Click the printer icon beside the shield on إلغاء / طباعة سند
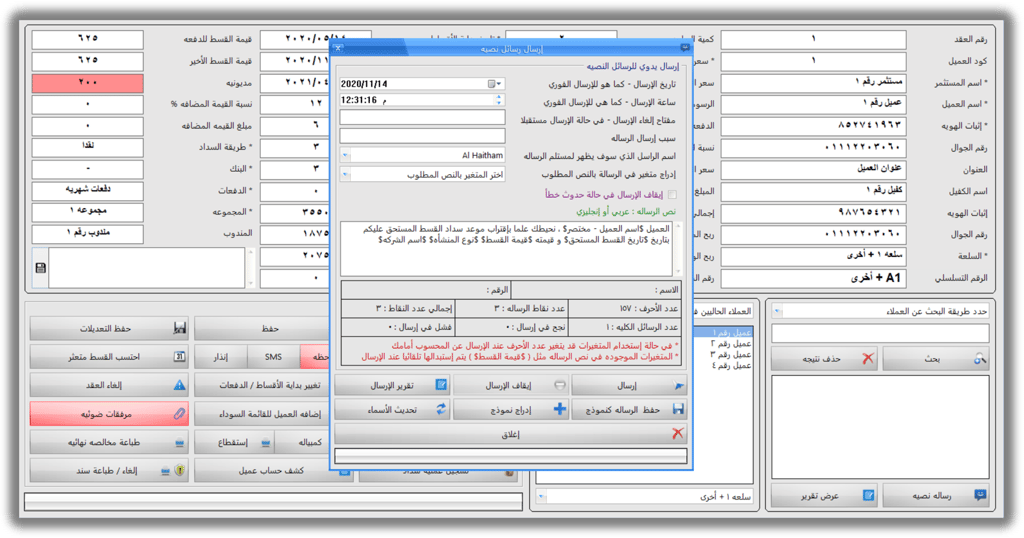This screenshot has height=538, width=1024. (166, 471)
